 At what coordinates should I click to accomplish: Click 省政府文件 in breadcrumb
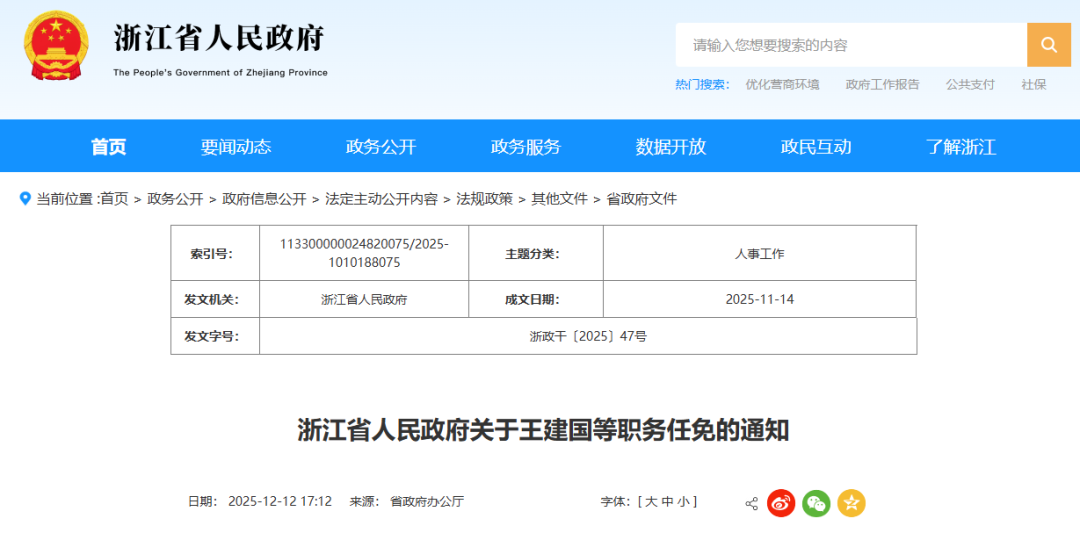(x=642, y=199)
